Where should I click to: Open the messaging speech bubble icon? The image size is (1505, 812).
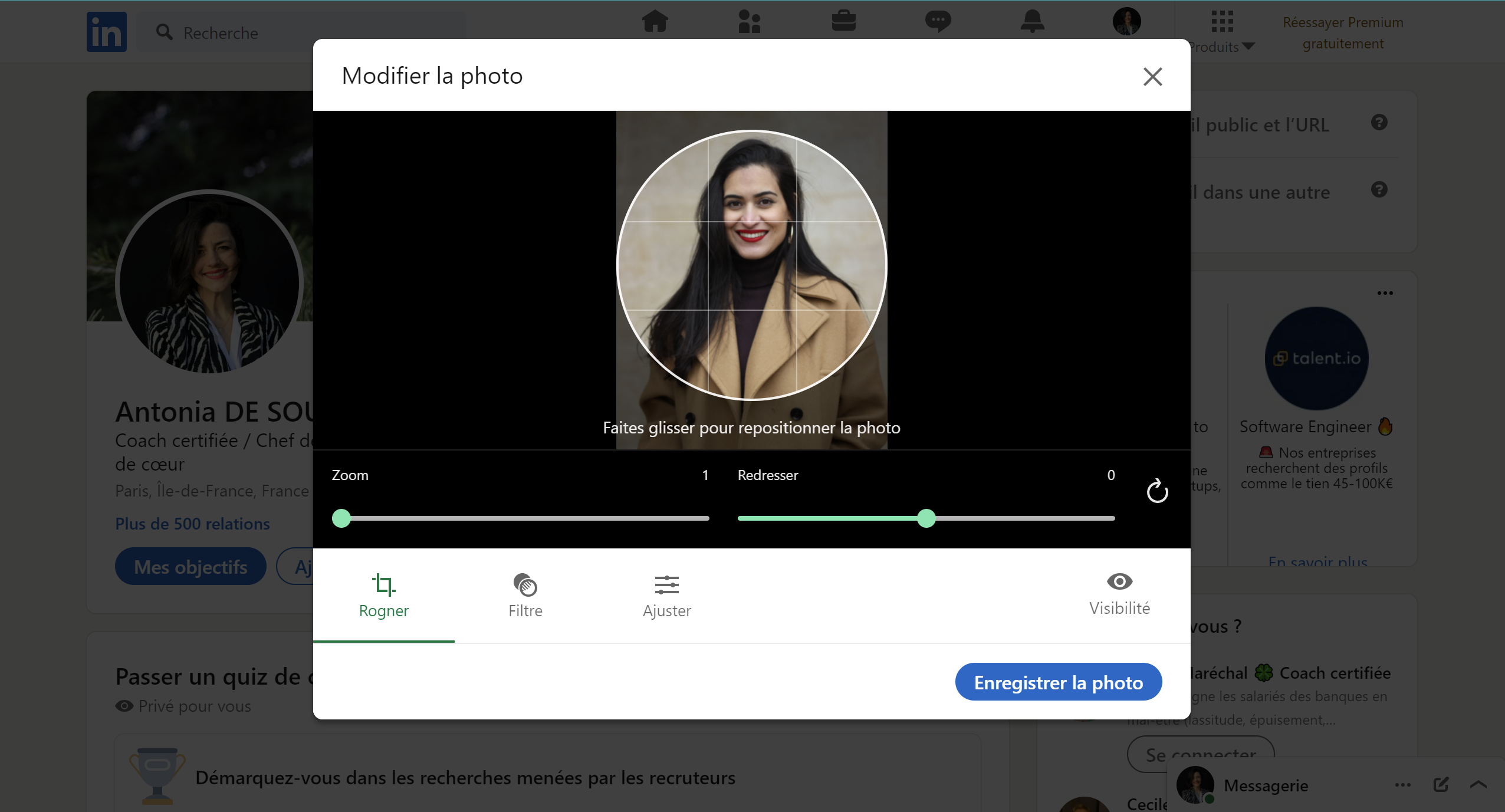[938, 21]
